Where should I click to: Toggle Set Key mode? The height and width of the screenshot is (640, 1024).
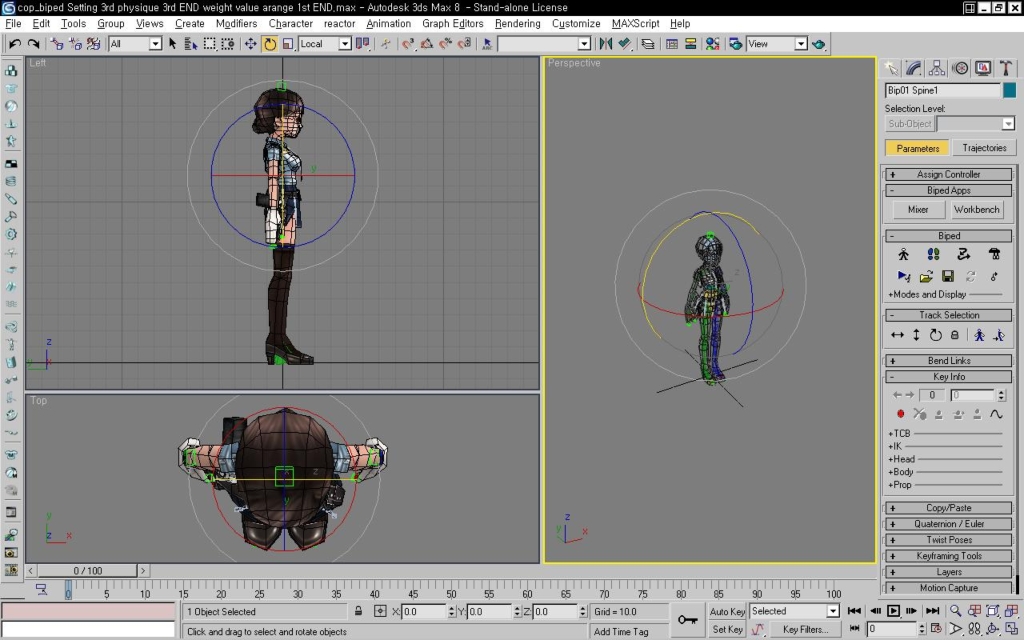tap(727, 629)
